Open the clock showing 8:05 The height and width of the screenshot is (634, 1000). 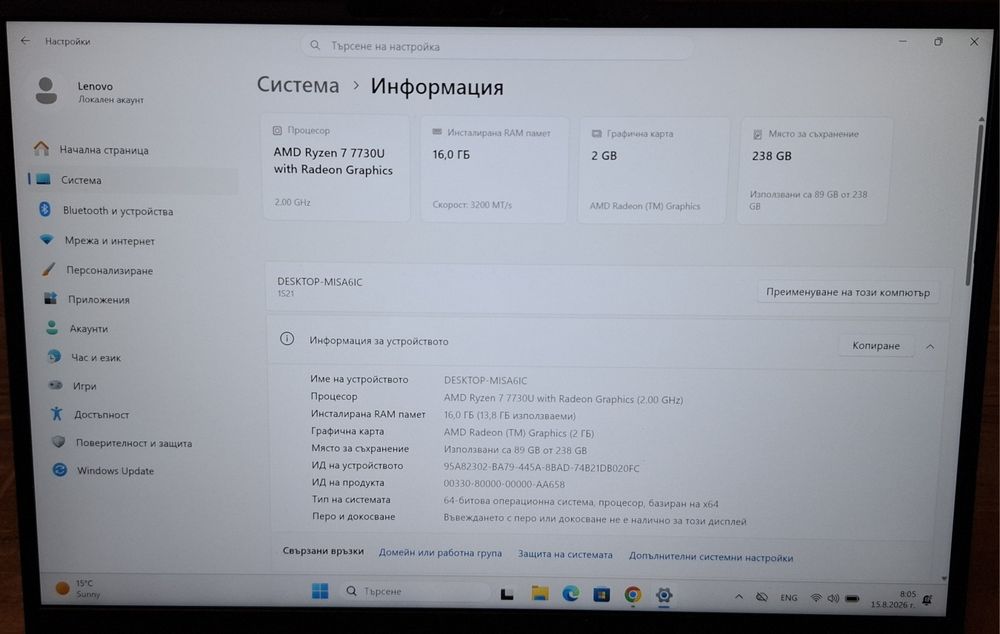coord(893,599)
